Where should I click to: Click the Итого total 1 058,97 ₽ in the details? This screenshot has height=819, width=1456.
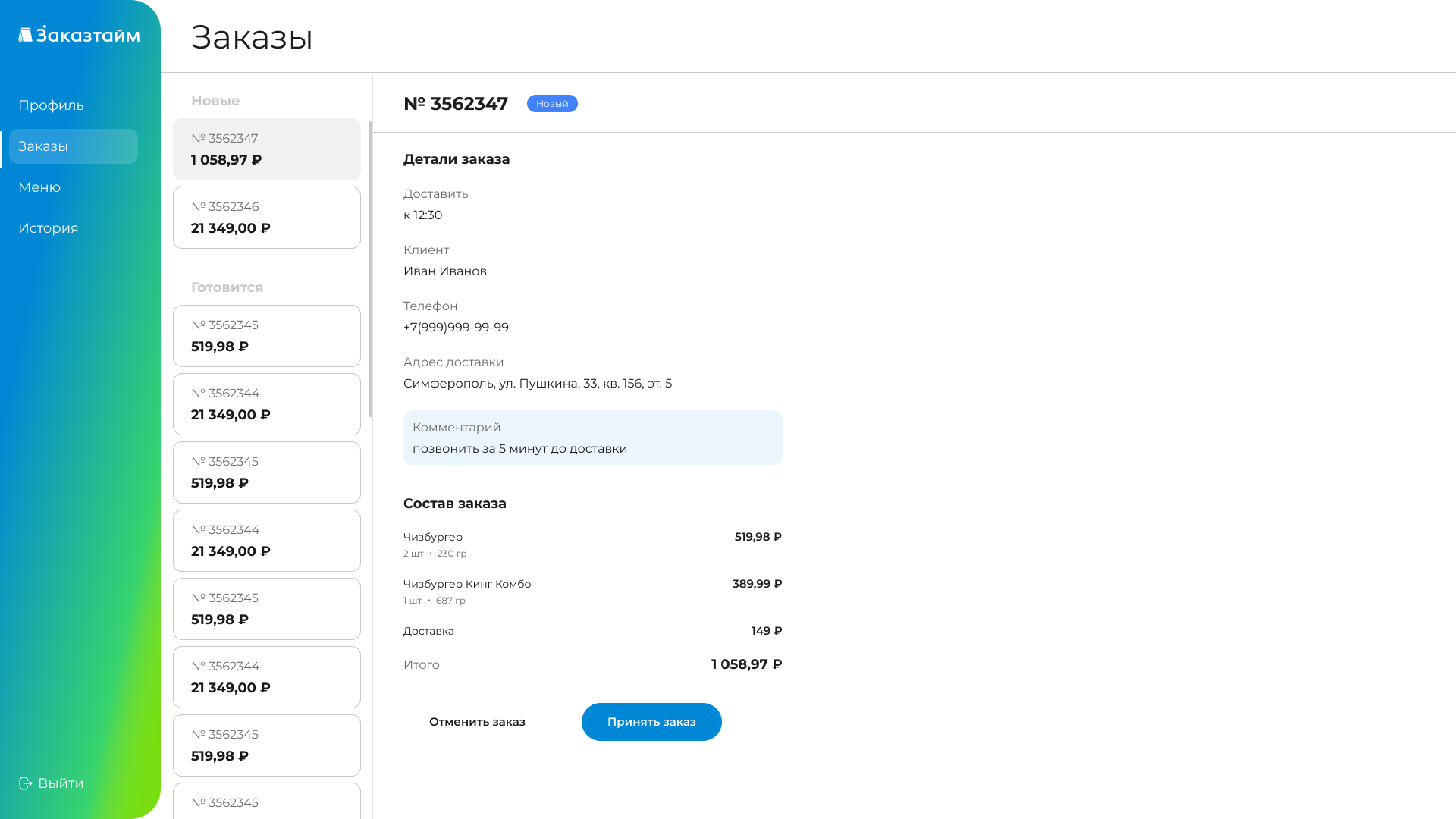click(746, 664)
